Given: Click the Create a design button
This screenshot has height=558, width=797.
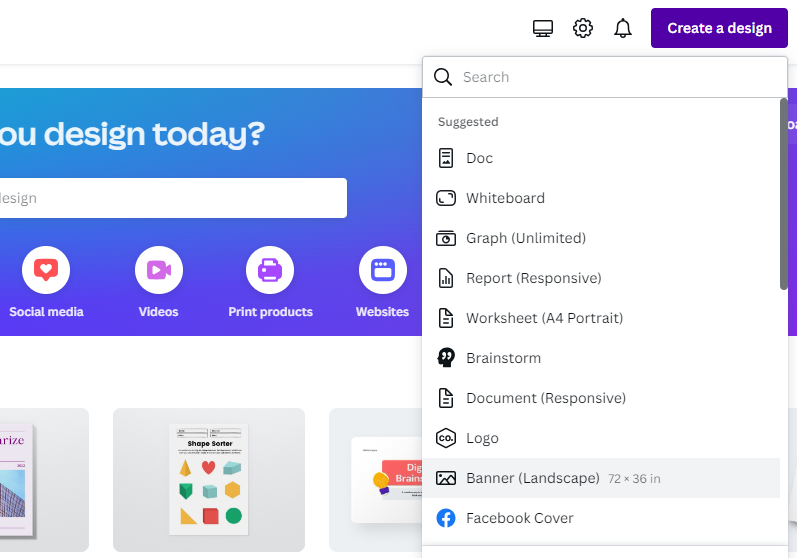Looking at the screenshot, I should point(719,28).
